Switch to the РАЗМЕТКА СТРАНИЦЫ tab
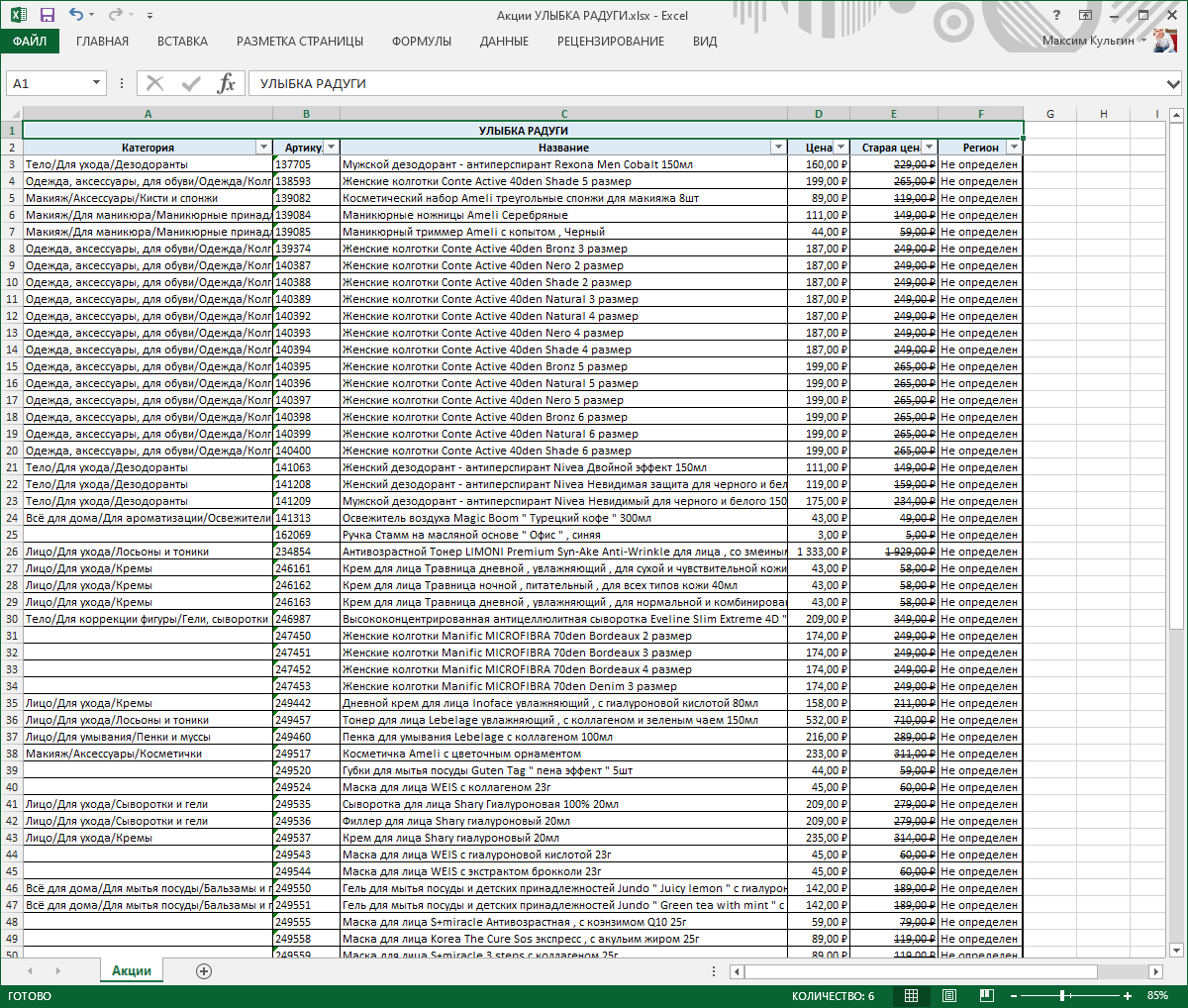This screenshot has height=1008, width=1188. click(300, 42)
